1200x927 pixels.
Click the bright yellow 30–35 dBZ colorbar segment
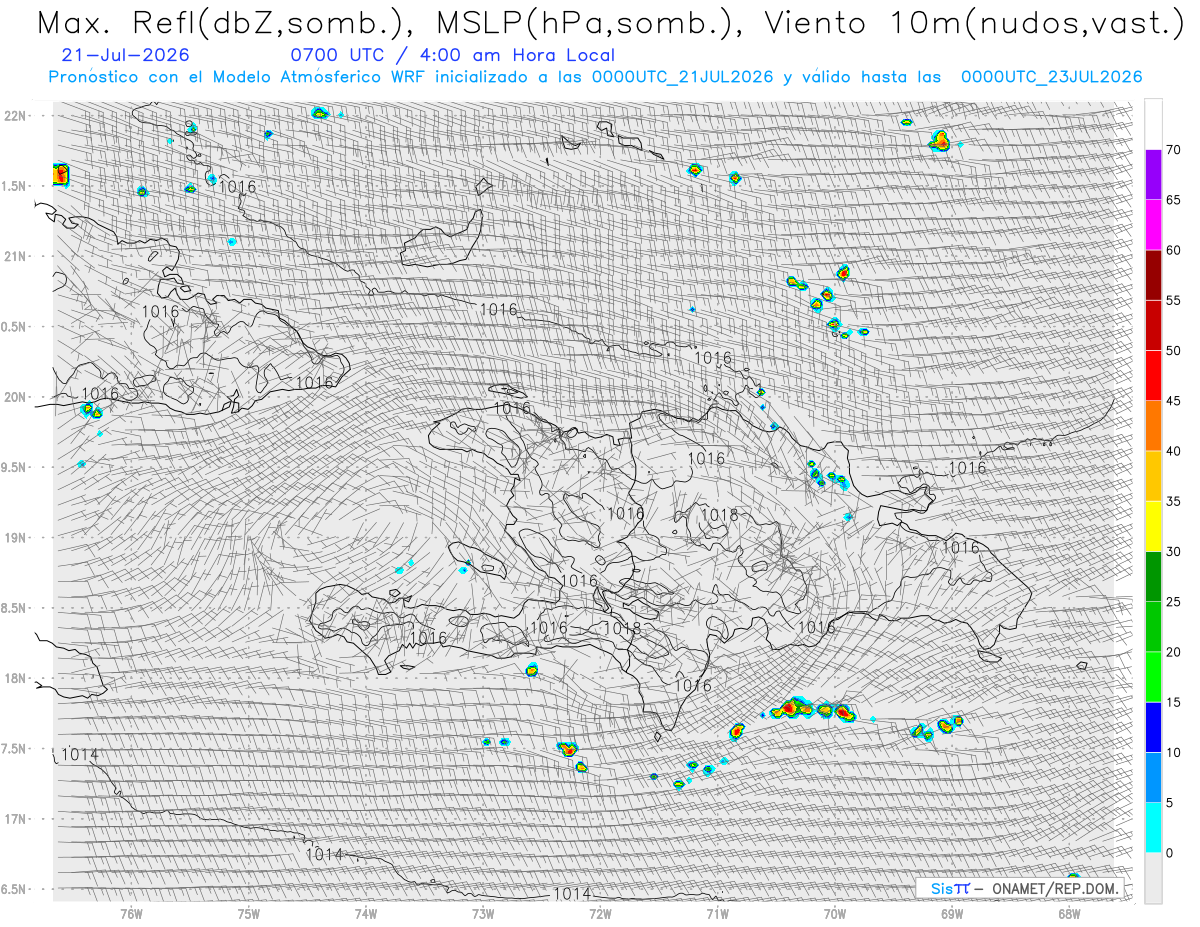click(1153, 526)
